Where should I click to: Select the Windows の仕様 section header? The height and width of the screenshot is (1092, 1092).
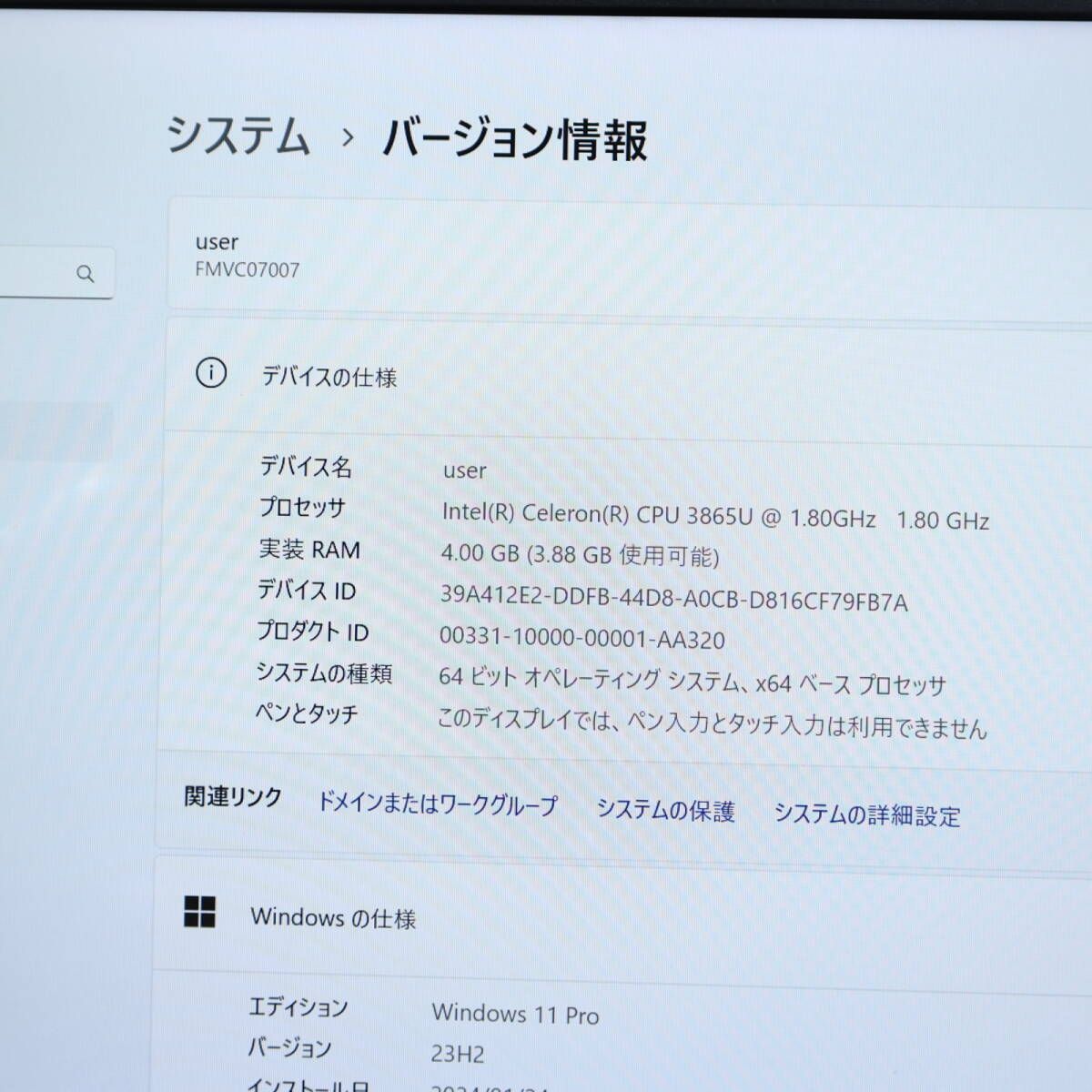333,918
